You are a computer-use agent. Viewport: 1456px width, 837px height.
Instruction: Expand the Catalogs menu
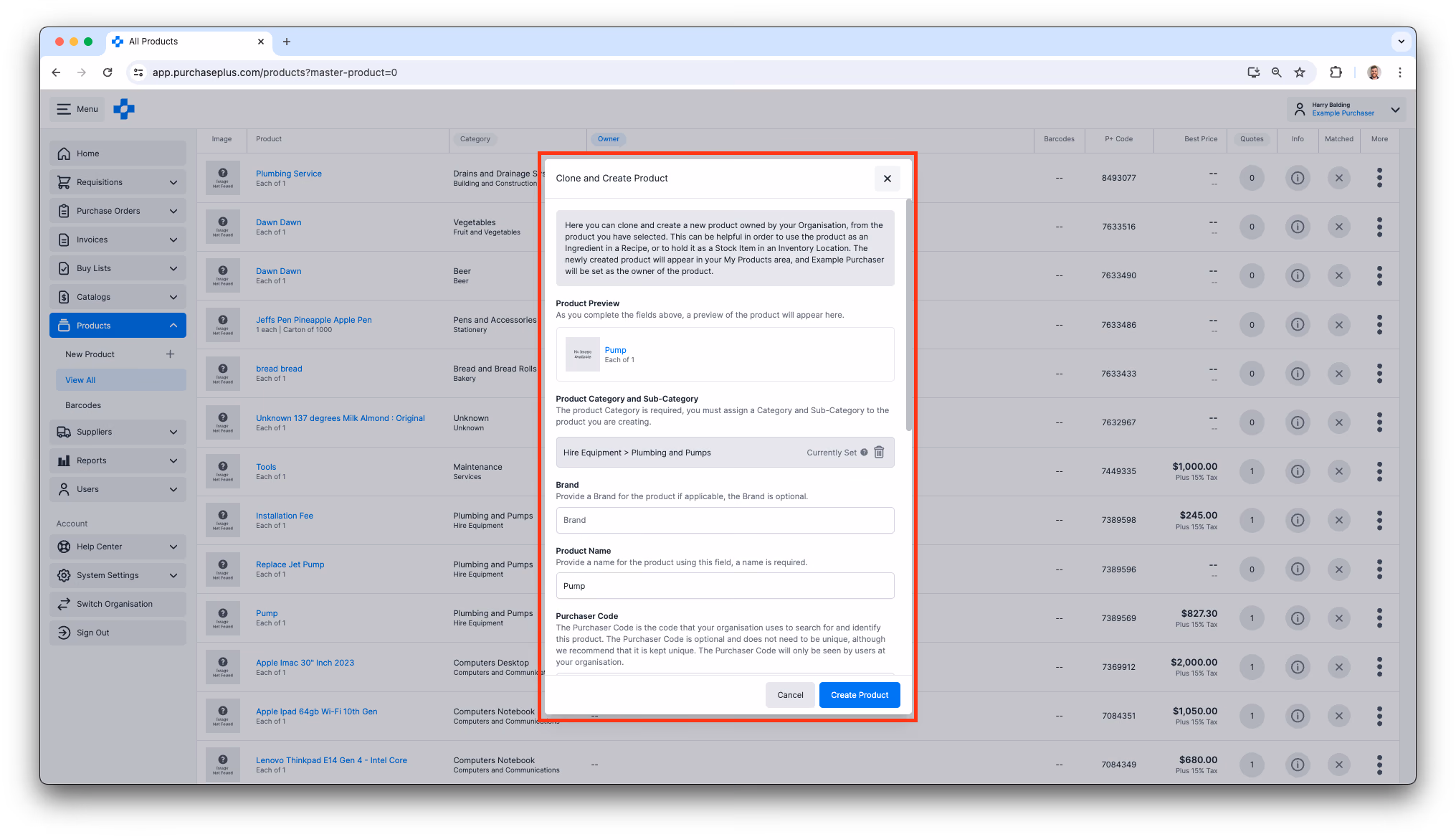click(118, 297)
